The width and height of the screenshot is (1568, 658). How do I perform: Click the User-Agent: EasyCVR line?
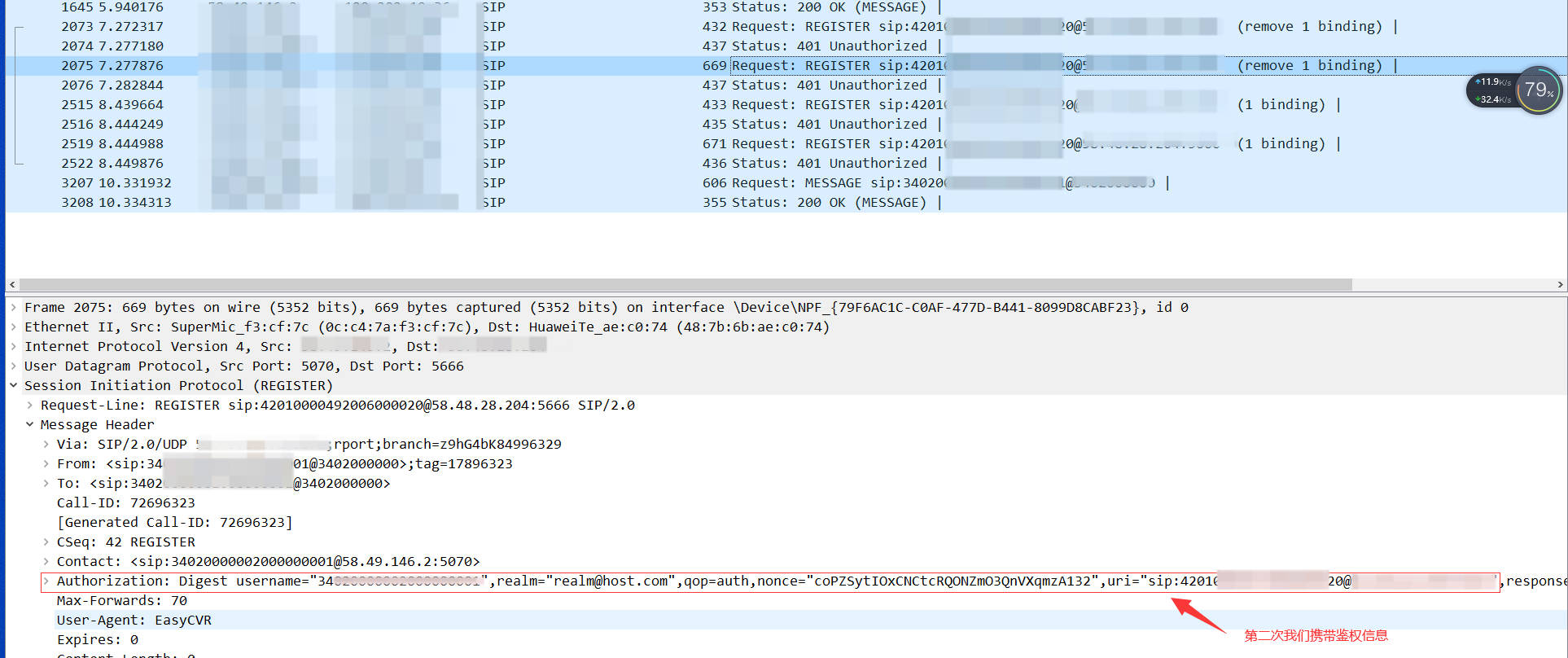pos(134,621)
